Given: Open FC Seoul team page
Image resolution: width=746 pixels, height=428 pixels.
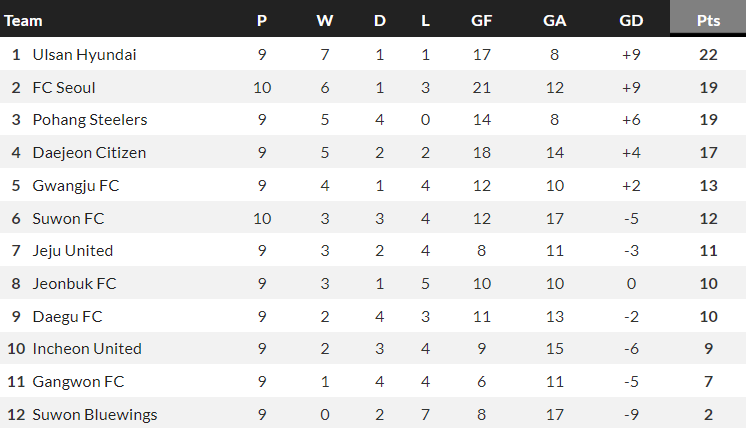Looking at the screenshot, I should click(64, 87).
